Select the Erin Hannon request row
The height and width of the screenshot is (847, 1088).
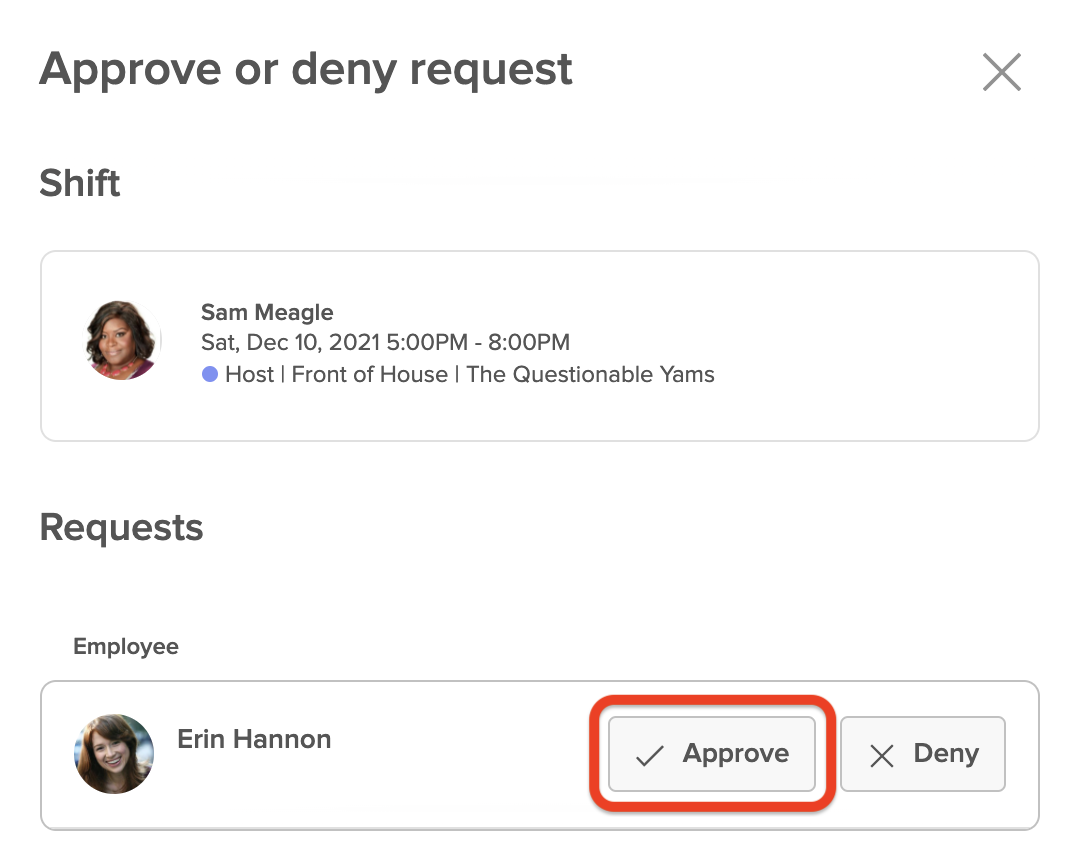tap(540, 755)
